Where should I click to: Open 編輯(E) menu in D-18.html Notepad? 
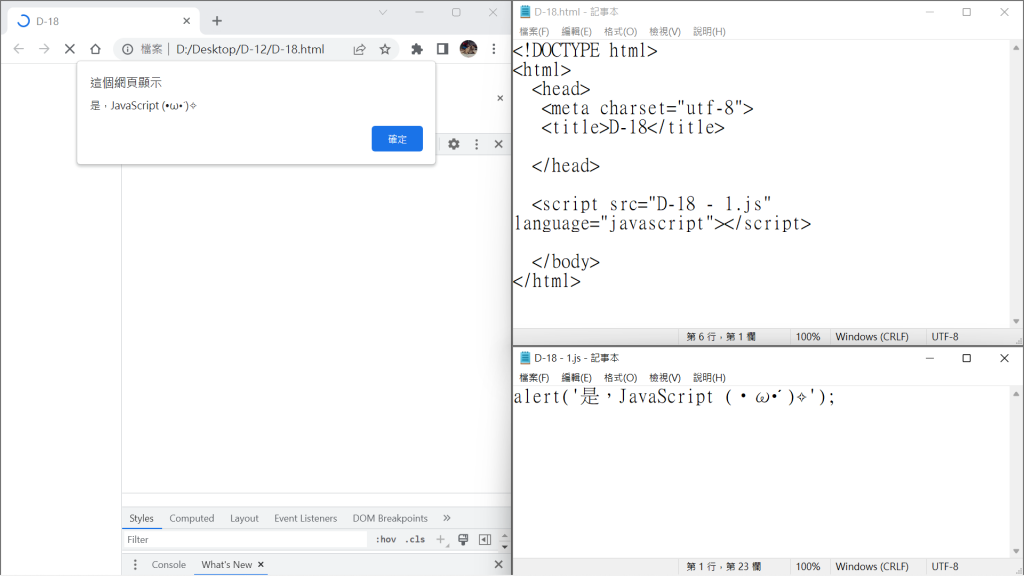(576, 31)
